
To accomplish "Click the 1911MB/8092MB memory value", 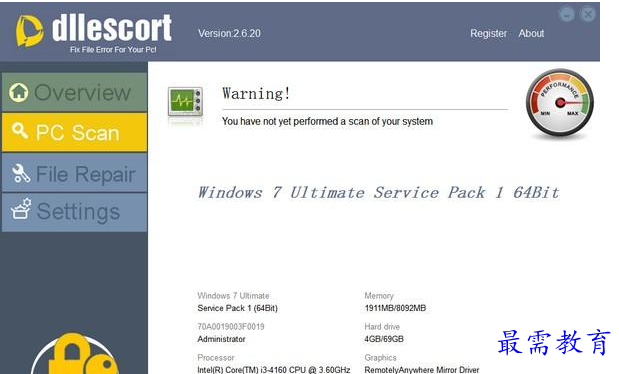I will [x=395, y=308].
